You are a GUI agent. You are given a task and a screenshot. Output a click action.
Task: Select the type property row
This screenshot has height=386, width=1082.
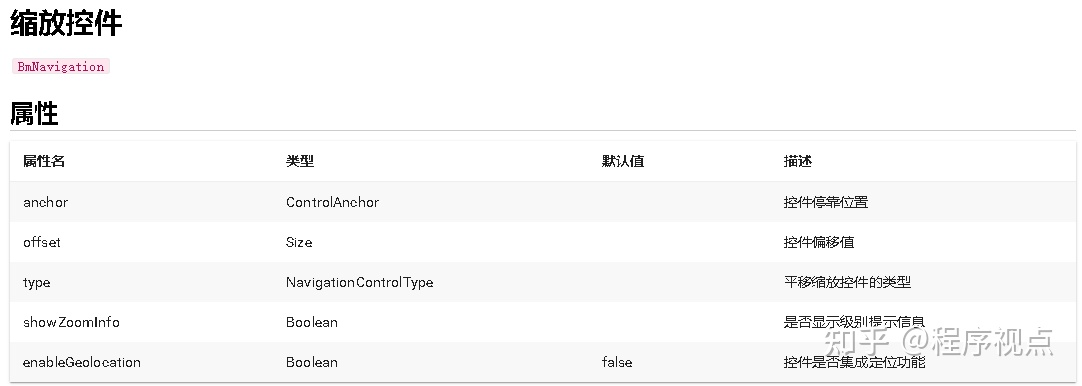coord(542,282)
